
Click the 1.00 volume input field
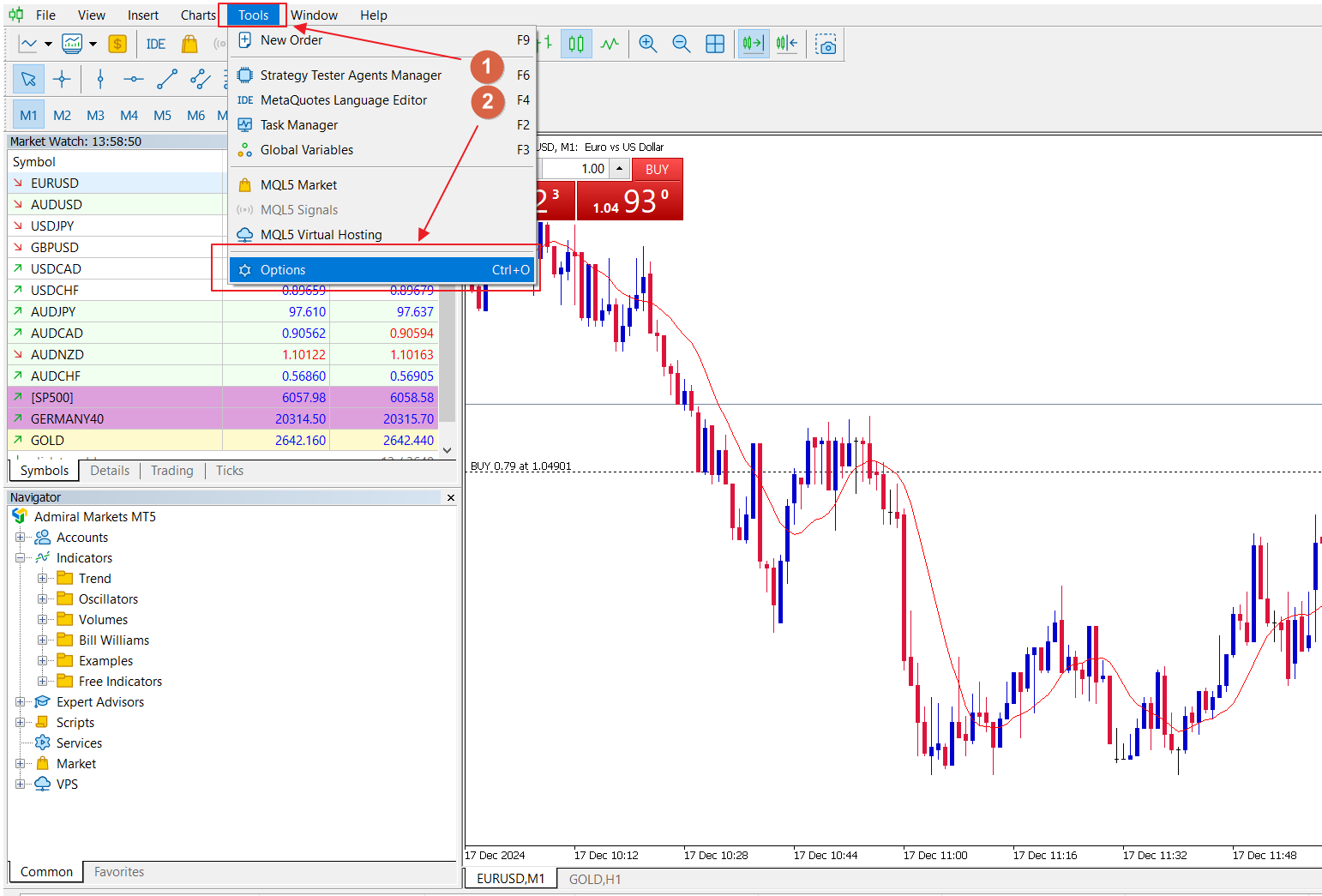click(574, 169)
